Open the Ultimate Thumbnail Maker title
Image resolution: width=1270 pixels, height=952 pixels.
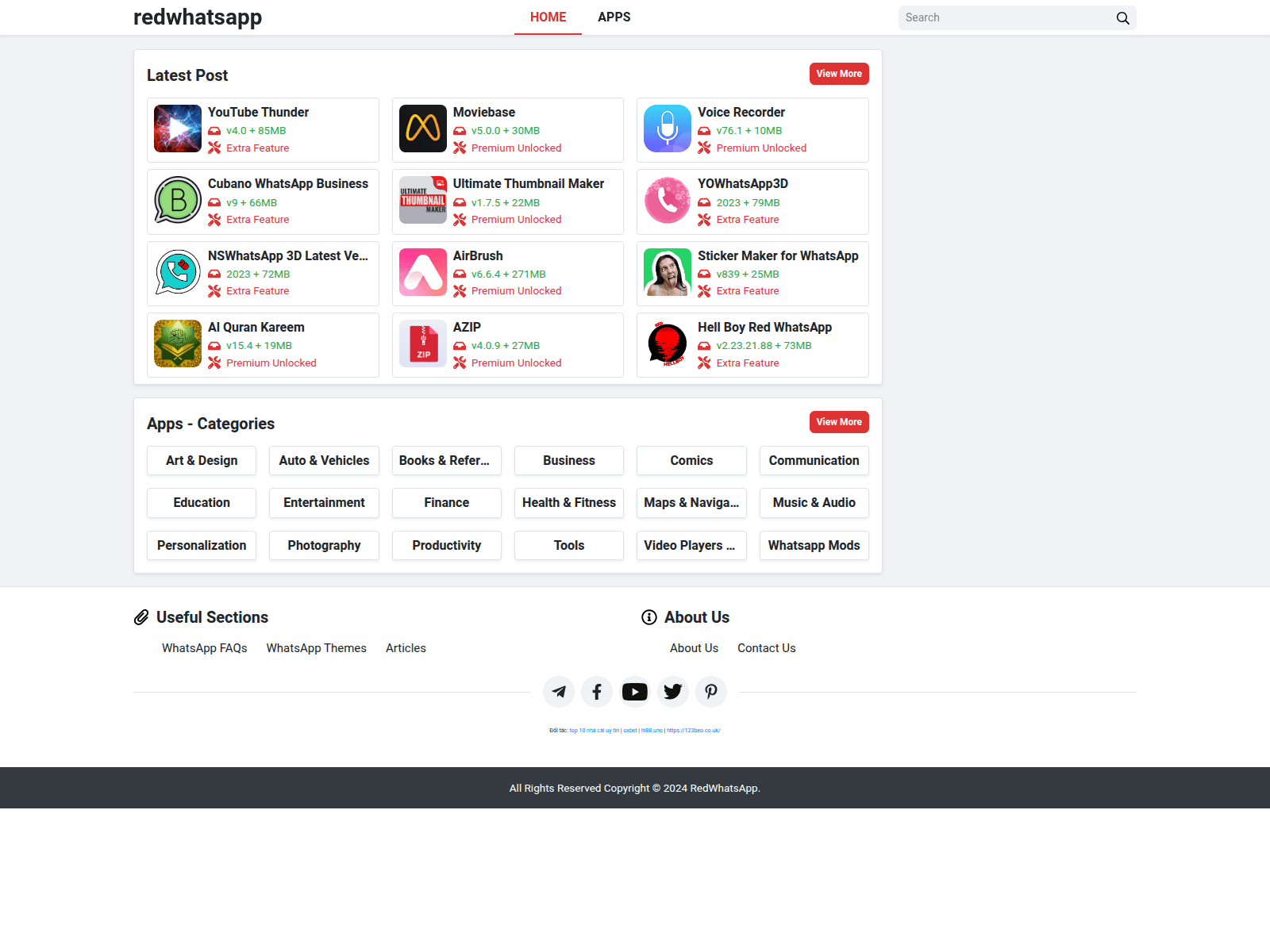click(529, 184)
